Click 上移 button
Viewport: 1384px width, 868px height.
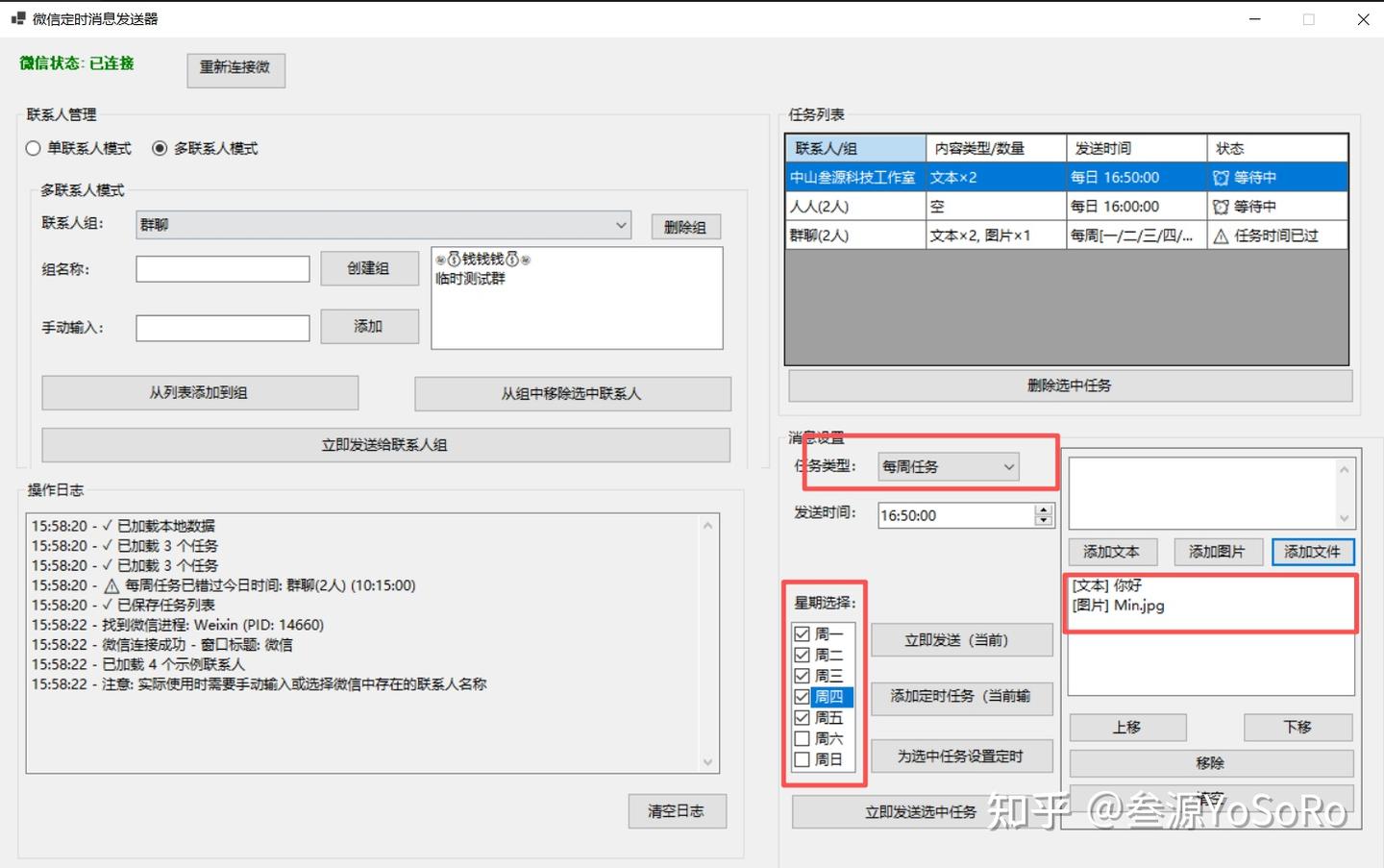(x=1128, y=727)
